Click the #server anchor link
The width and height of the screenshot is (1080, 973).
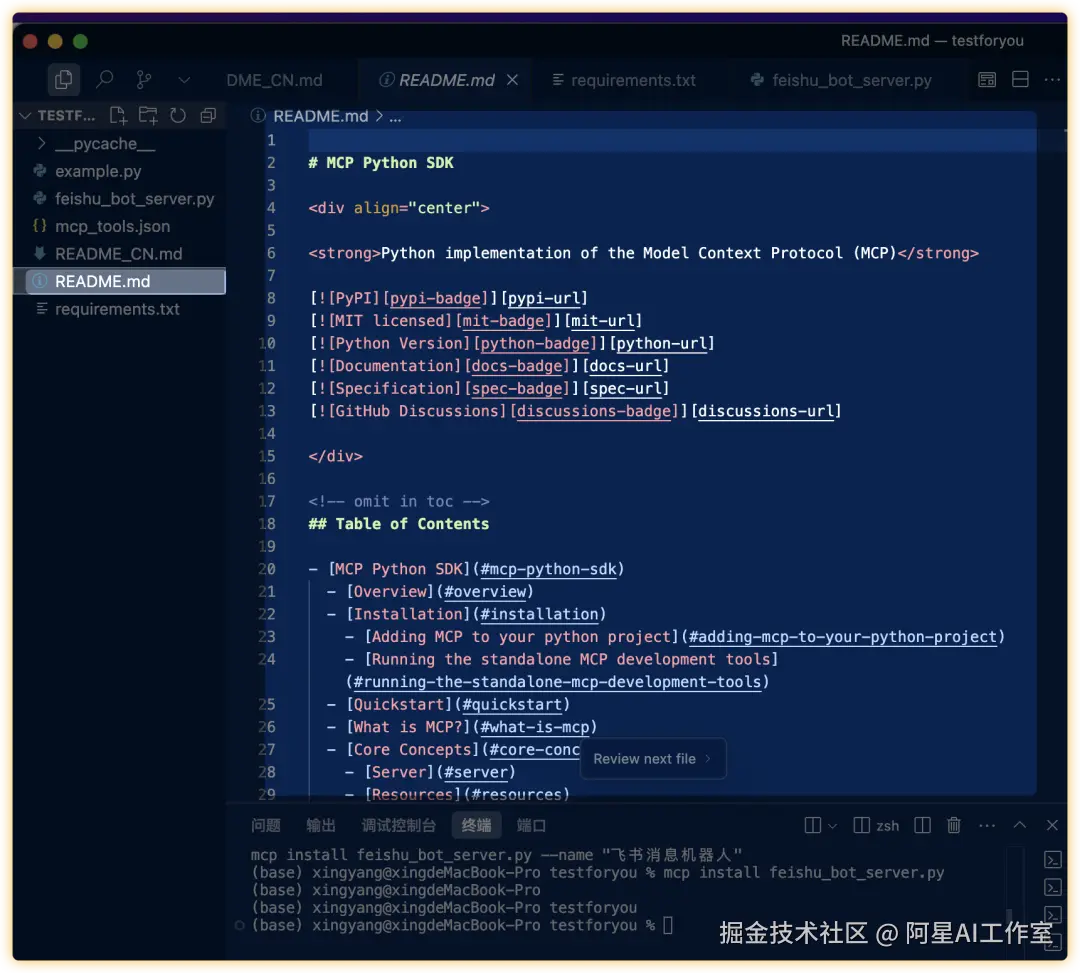(x=476, y=773)
